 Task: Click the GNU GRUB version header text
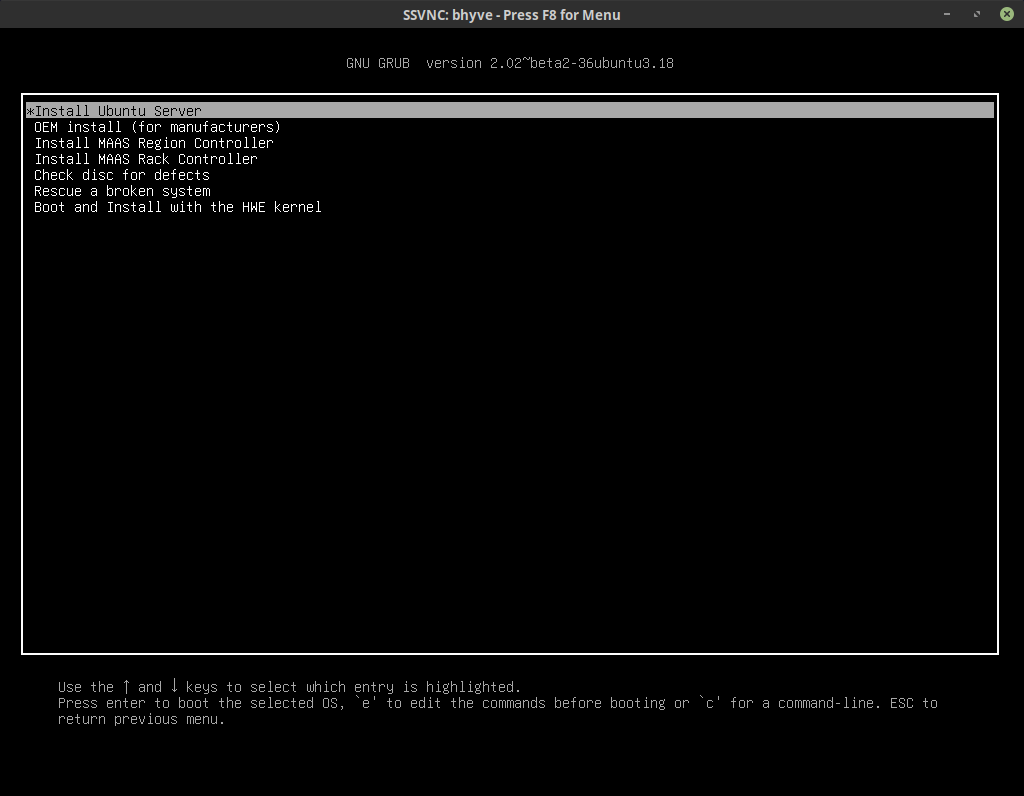click(509, 63)
